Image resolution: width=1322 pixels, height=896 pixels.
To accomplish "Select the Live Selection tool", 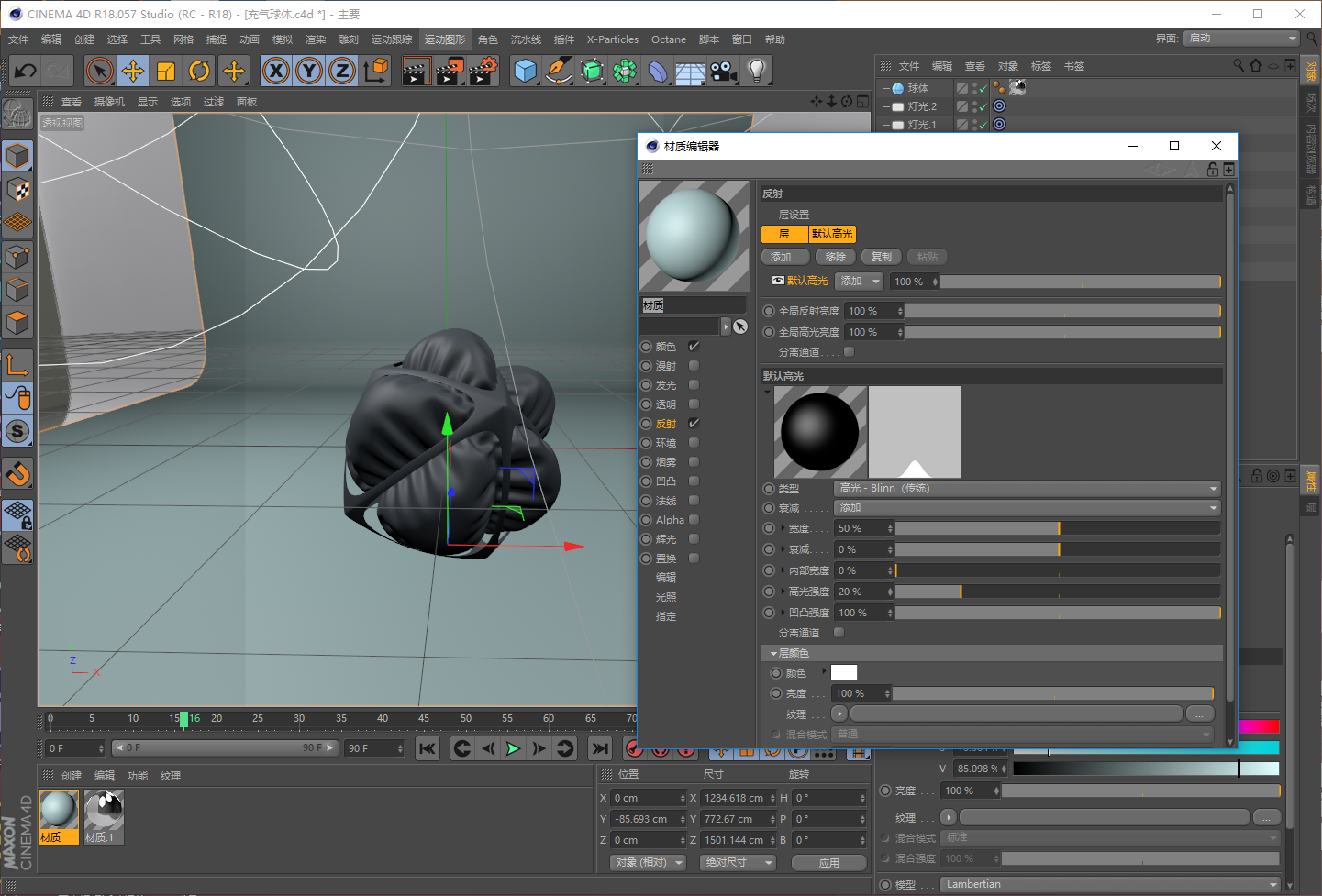I will tap(99, 71).
